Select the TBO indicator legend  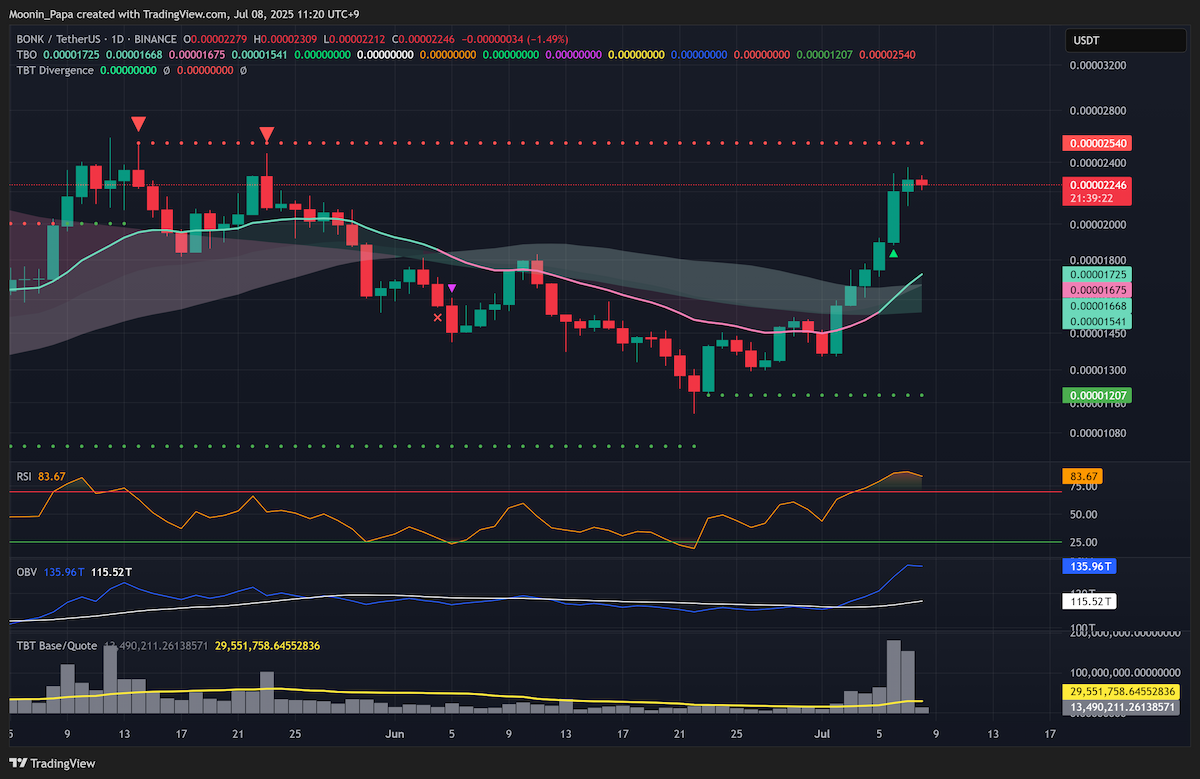tap(27, 55)
